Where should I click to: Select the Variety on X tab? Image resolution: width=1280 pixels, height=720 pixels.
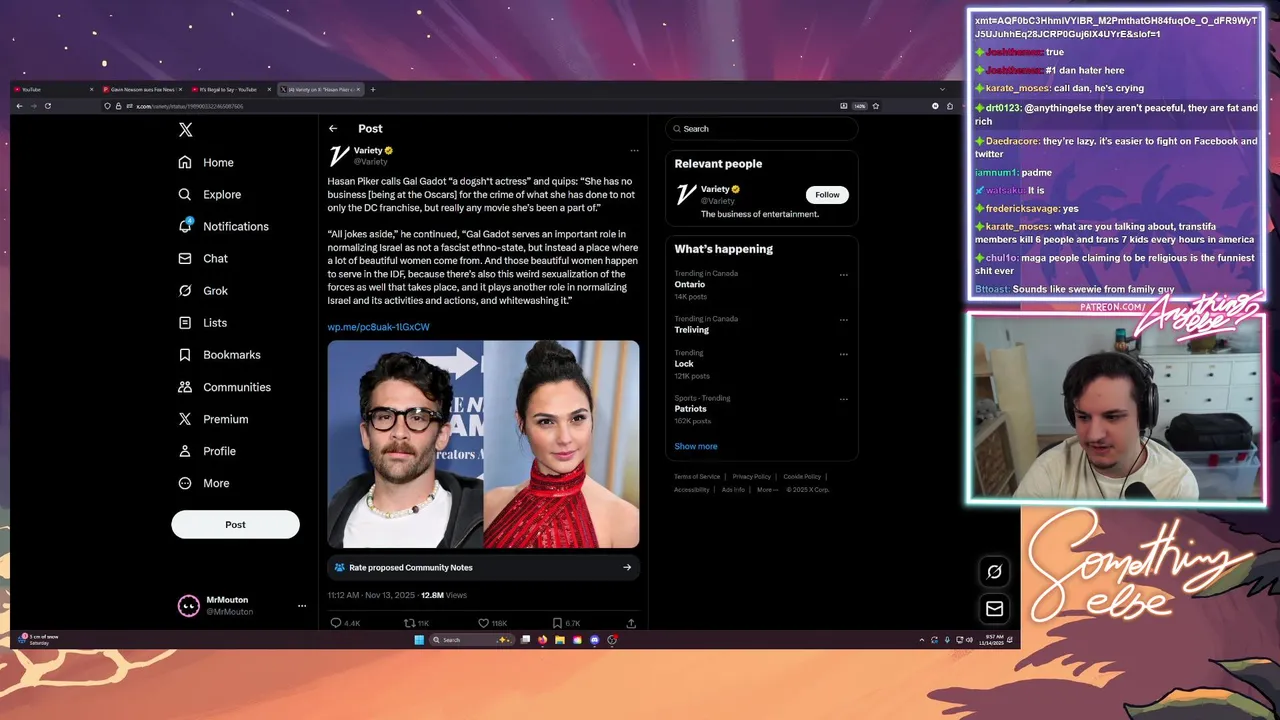[320, 89]
